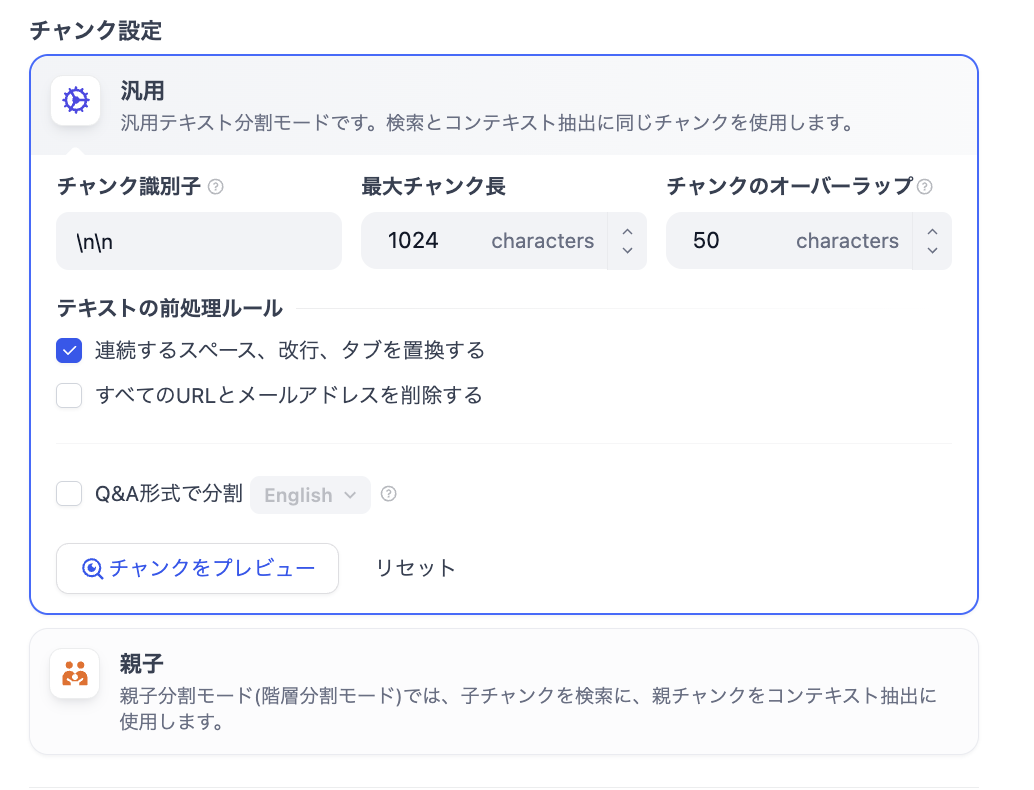Click help icon beside チャンクのオーバーラップ
This screenshot has height=790, width=1034.
[x=925, y=186]
